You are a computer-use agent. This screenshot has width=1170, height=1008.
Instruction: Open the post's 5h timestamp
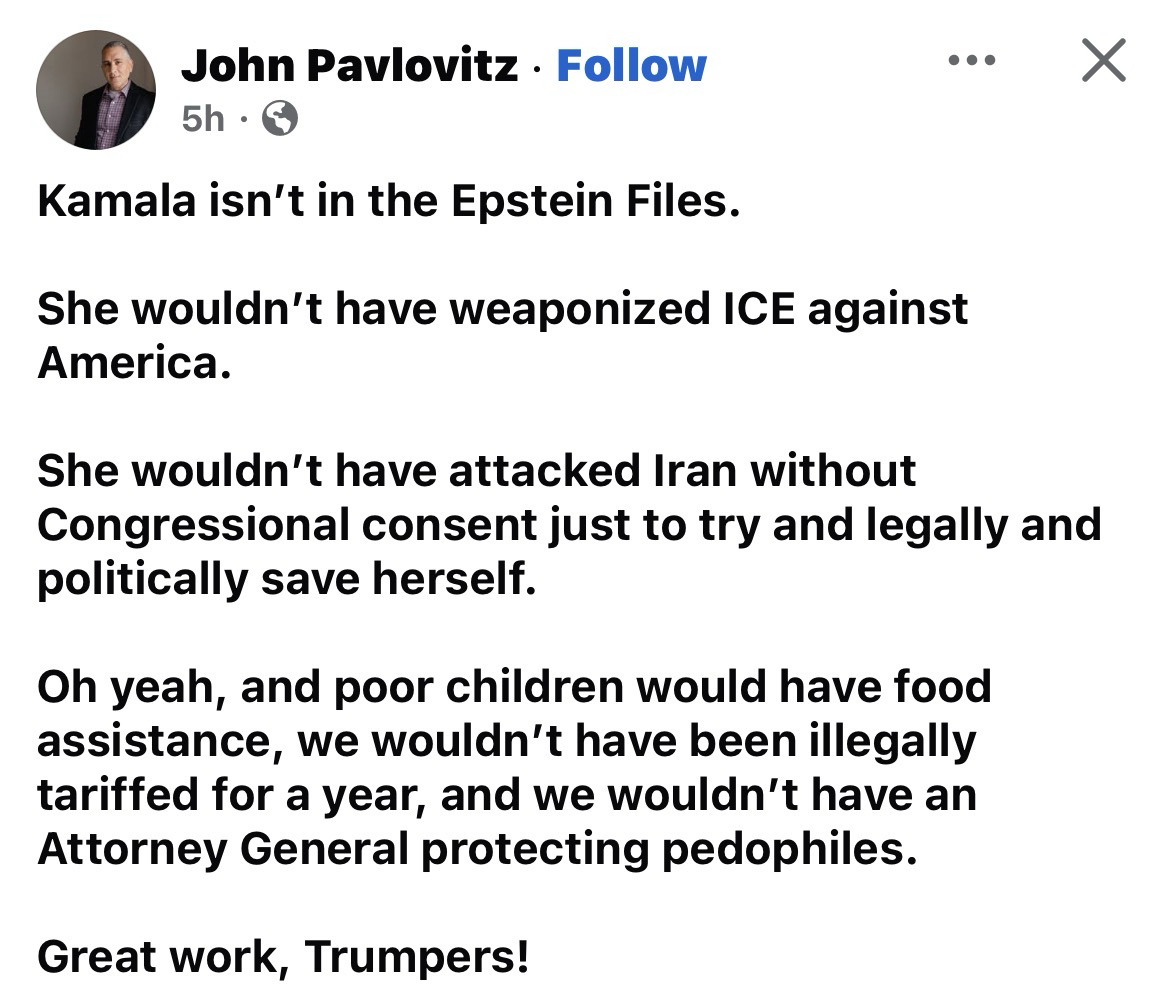pos(204,120)
